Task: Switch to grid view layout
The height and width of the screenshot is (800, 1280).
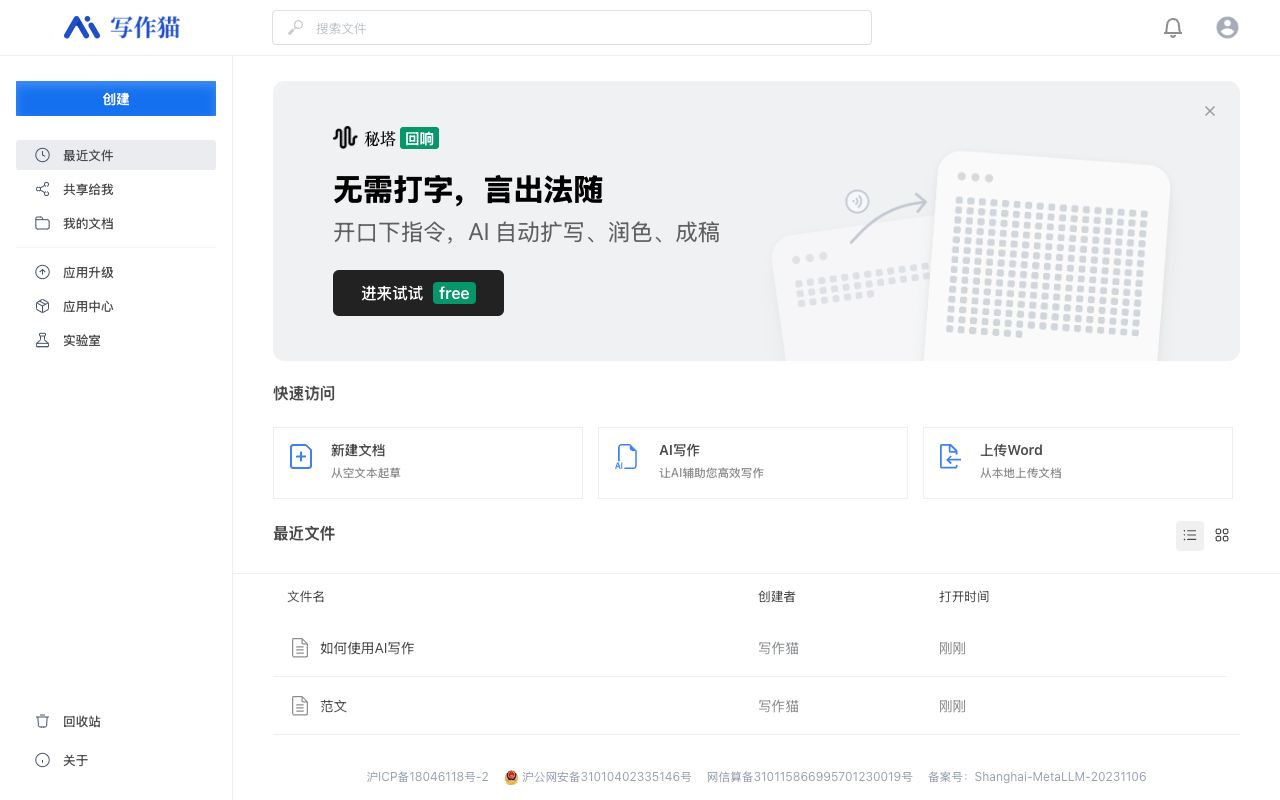Action: (1222, 536)
